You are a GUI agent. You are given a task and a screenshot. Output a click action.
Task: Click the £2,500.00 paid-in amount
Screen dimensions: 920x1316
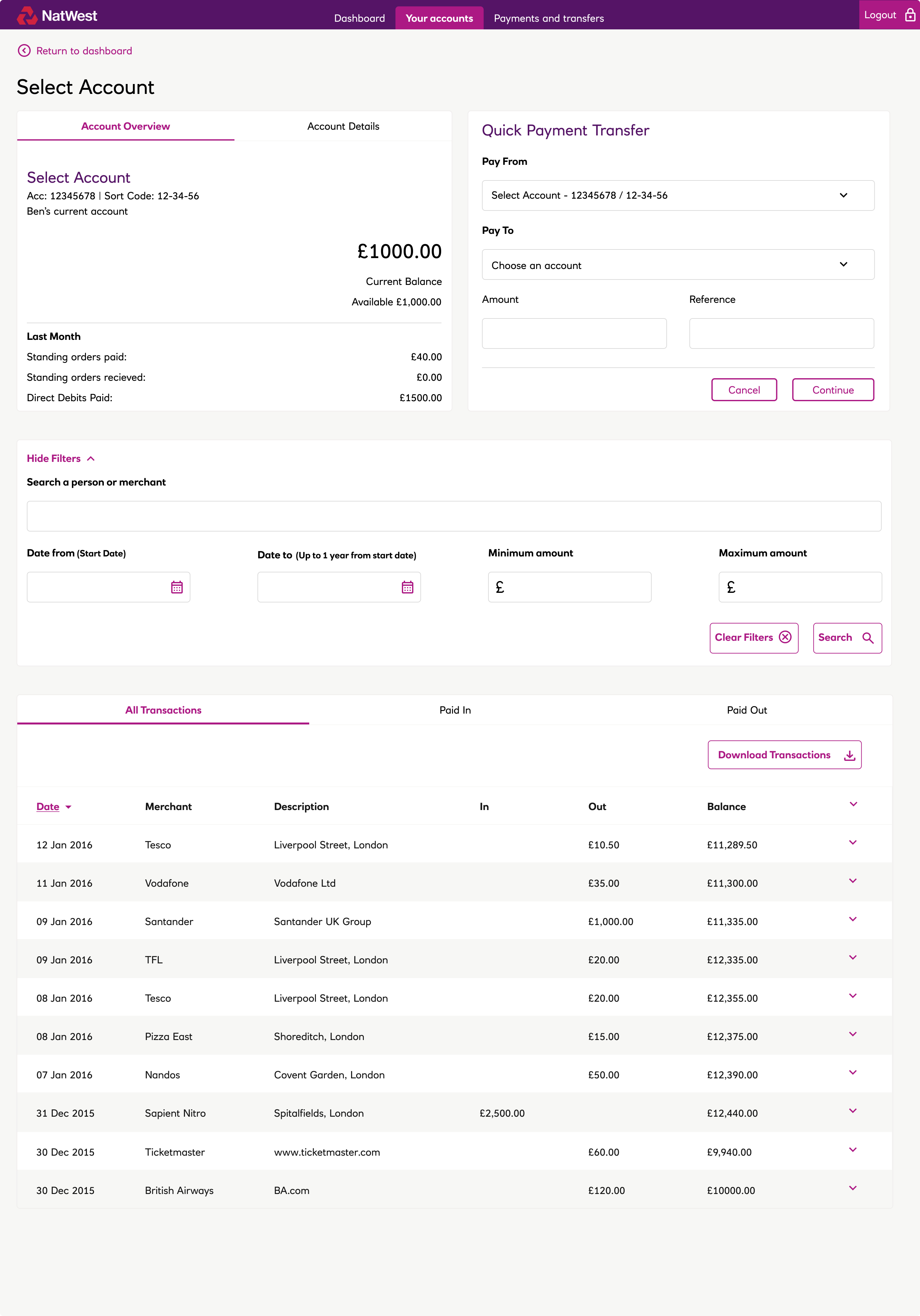(502, 1113)
